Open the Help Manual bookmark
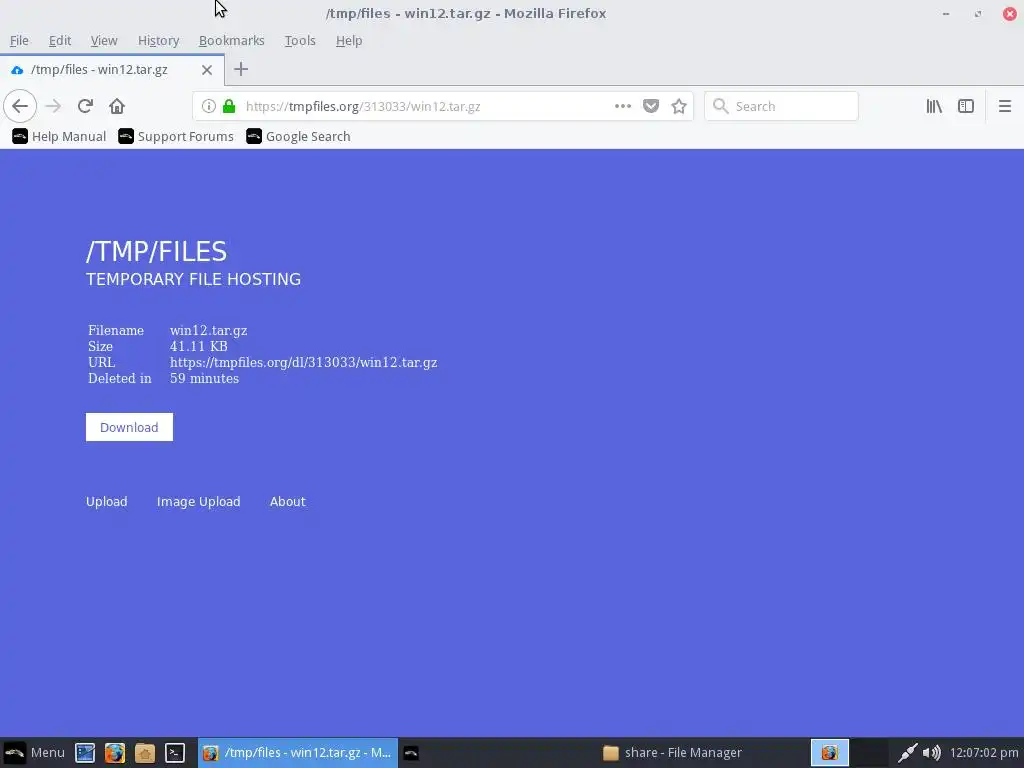The image size is (1024, 768). tap(59, 136)
